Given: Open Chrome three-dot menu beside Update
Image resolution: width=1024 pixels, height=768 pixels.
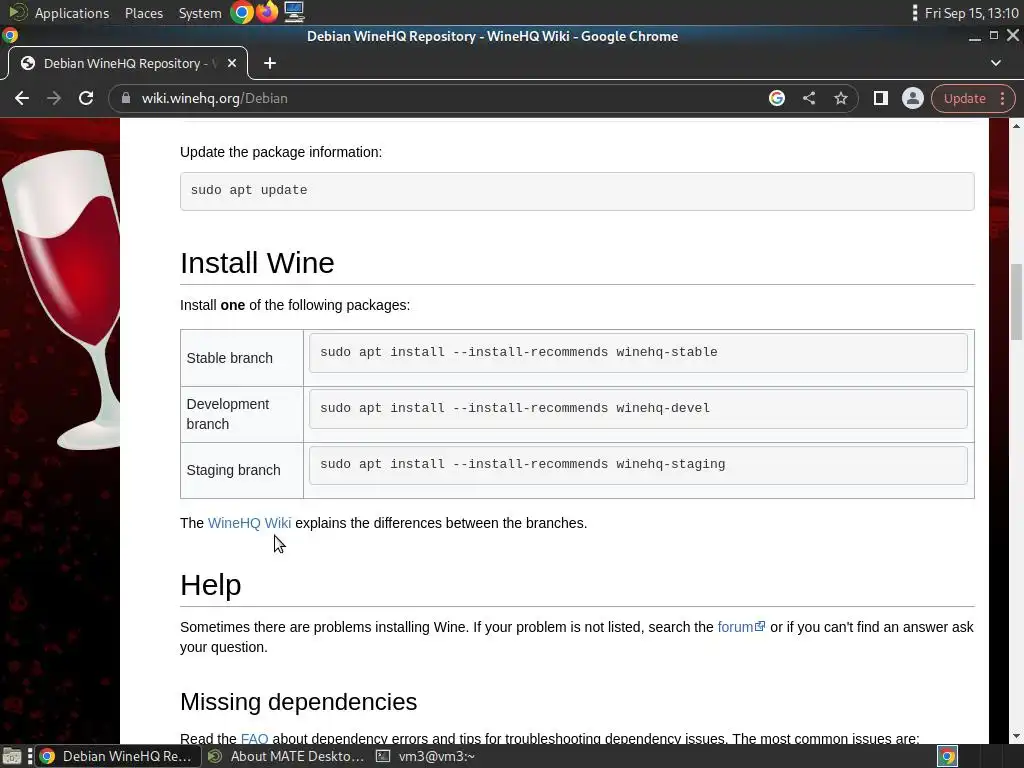Looking at the screenshot, I should pyautogui.click(x=1002, y=98).
